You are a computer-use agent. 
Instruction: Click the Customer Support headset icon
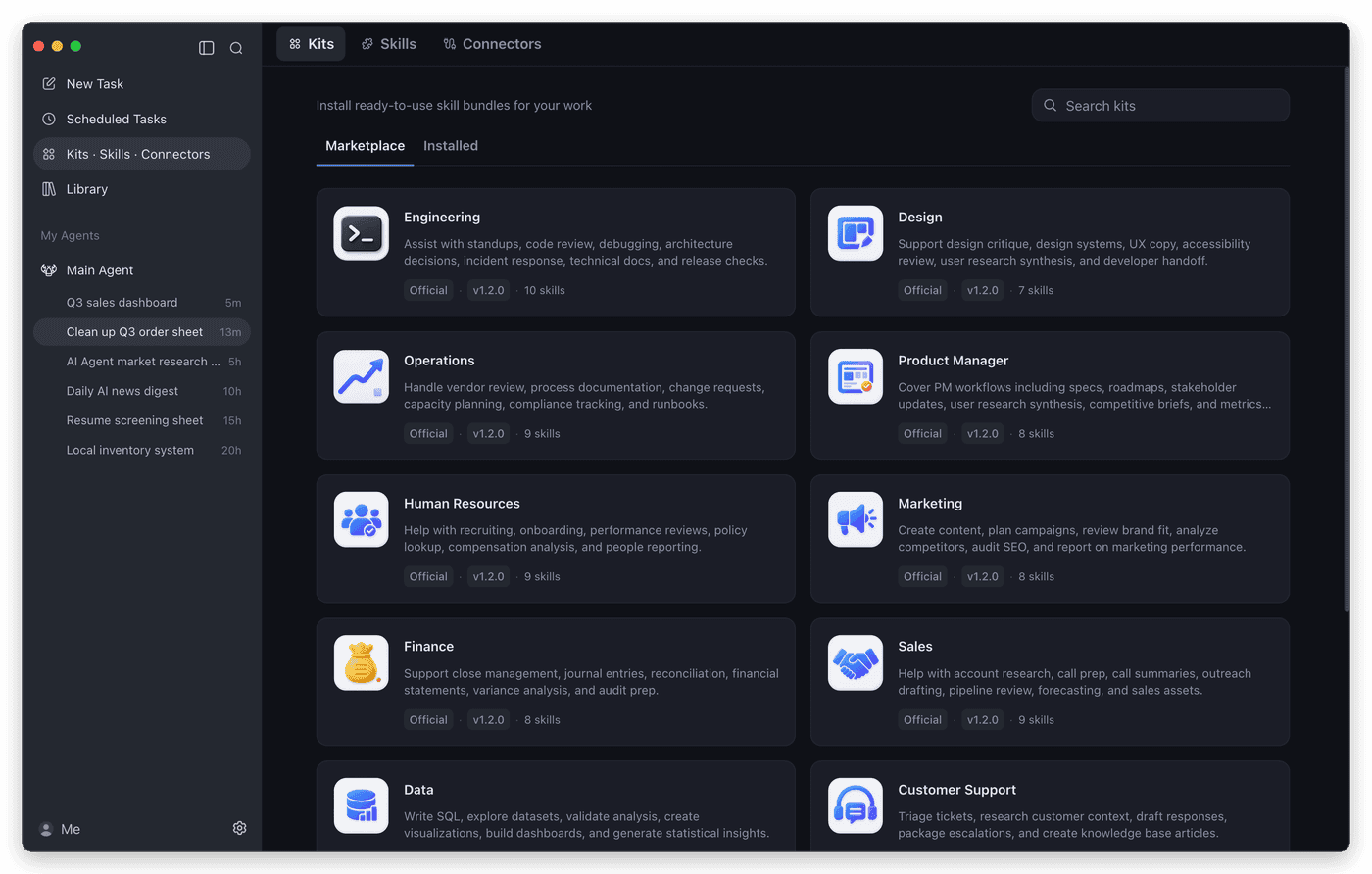coord(856,805)
